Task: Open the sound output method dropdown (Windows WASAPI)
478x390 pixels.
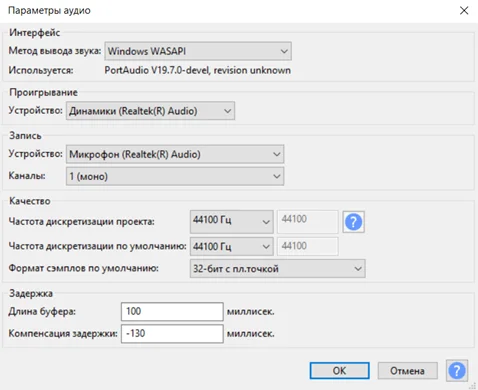Action: 198,51
